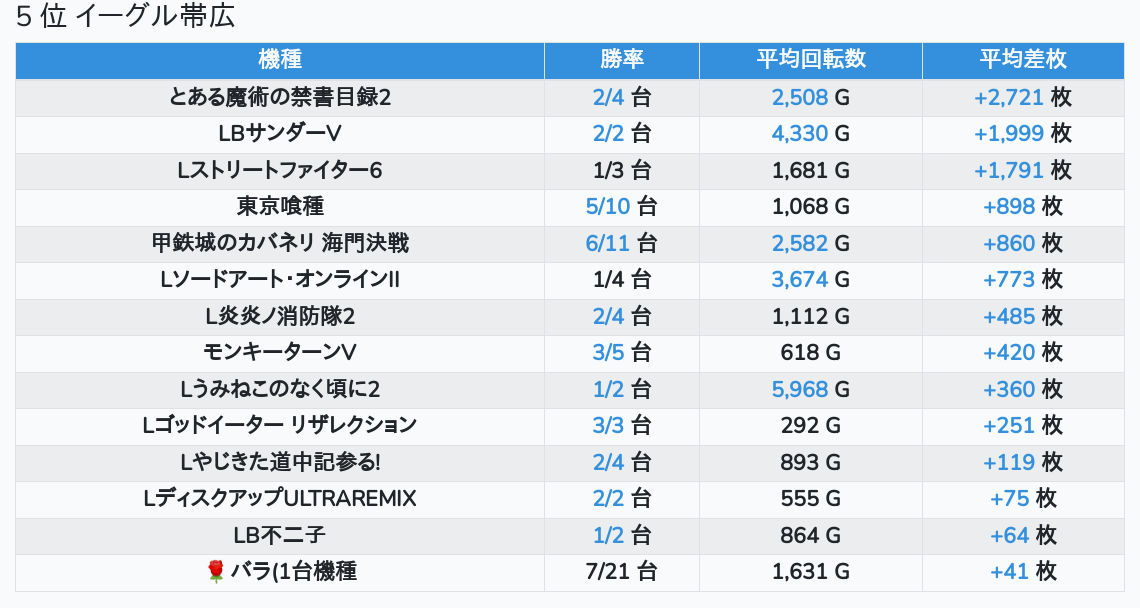
Task: Click the 勝率 column header
Action: 622,60
